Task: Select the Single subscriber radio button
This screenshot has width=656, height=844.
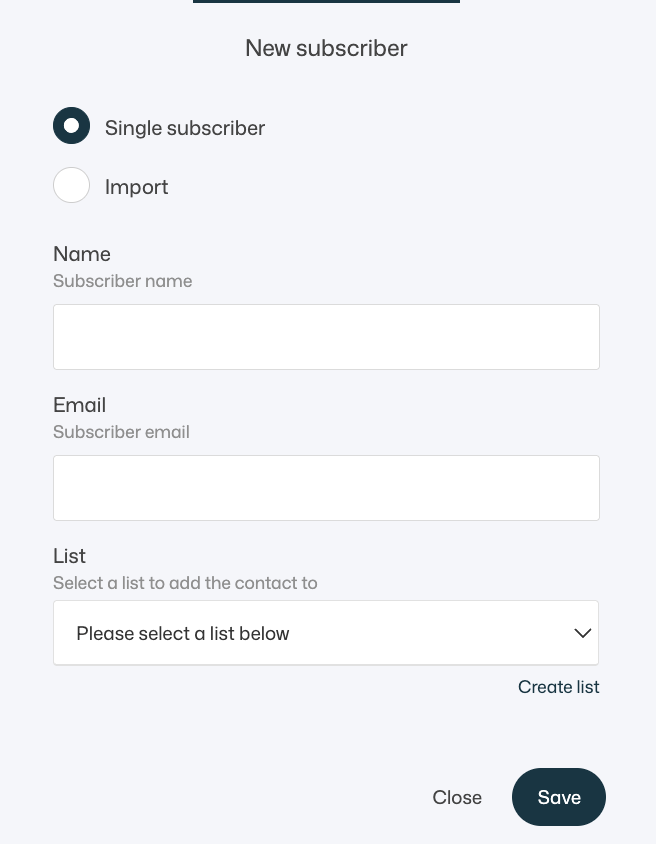Action: tap(71, 125)
